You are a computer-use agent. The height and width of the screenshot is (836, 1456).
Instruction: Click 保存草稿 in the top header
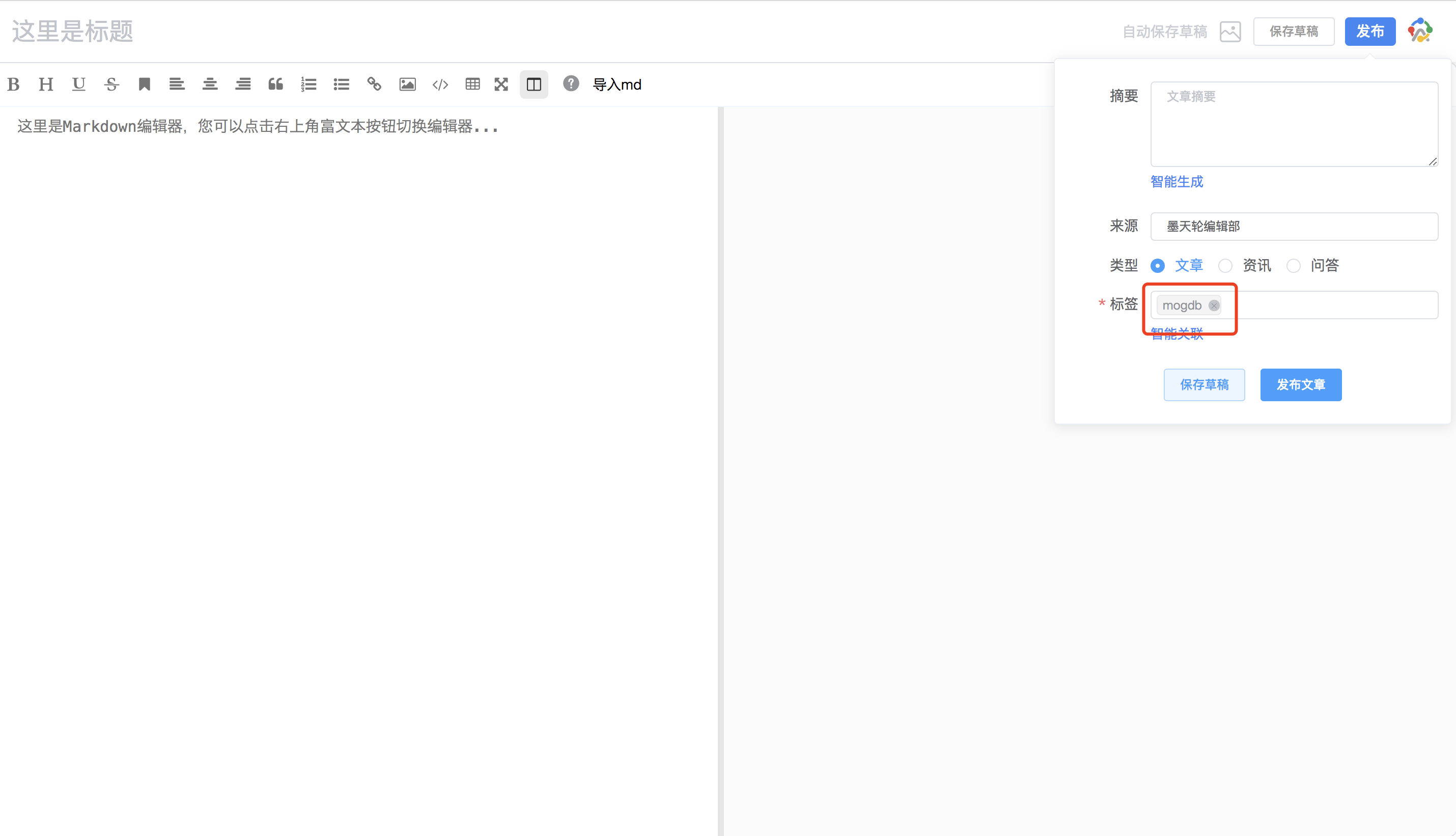point(1294,31)
